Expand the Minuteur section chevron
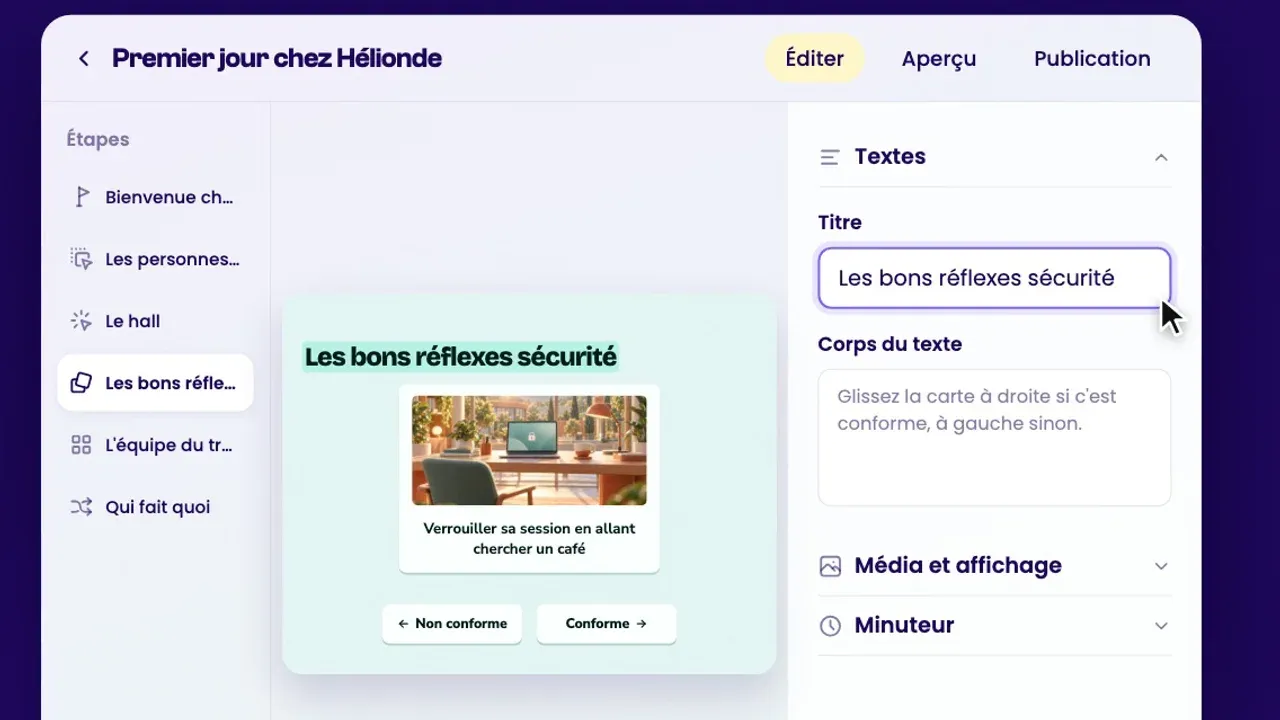Image resolution: width=1280 pixels, height=720 pixels. click(x=1161, y=626)
